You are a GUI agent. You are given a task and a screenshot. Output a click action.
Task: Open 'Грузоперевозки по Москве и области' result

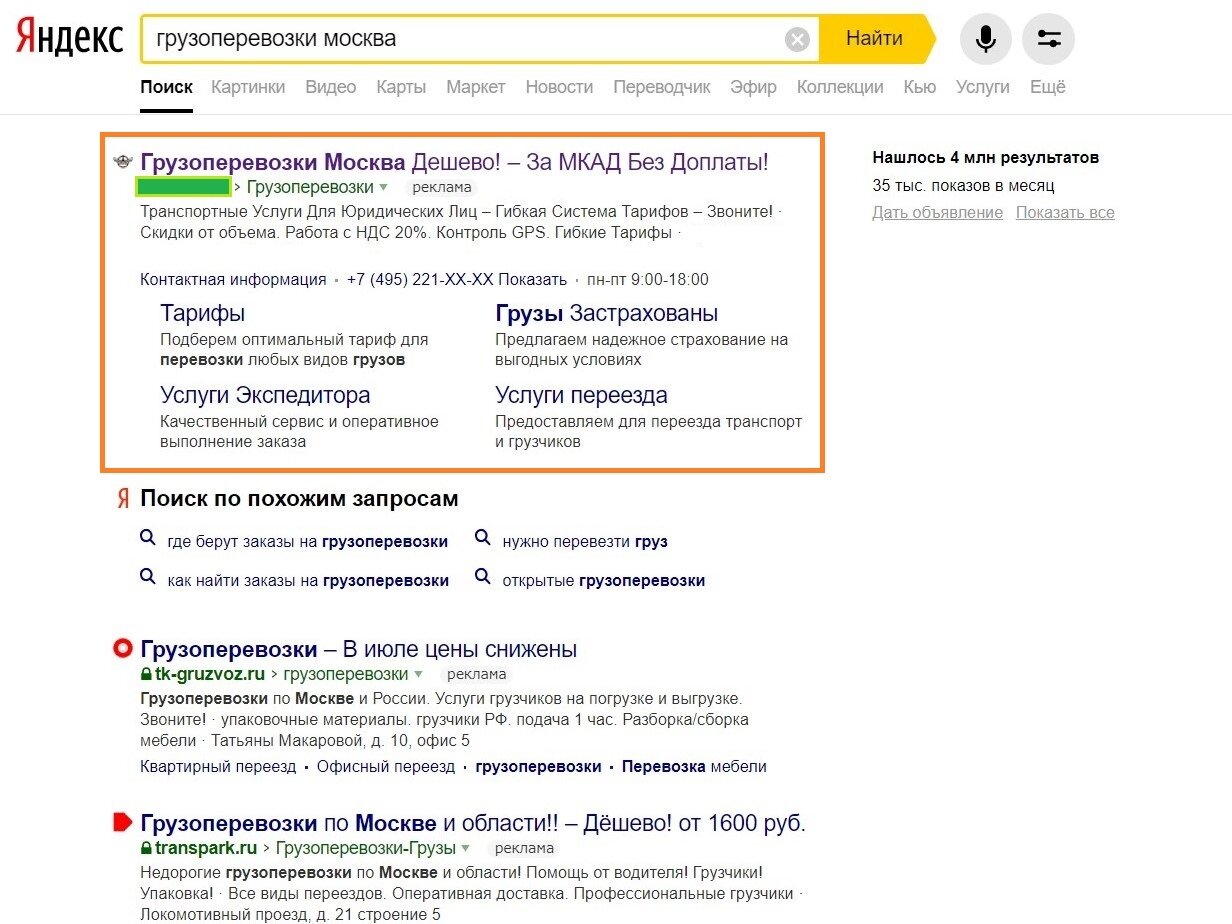[473, 824]
